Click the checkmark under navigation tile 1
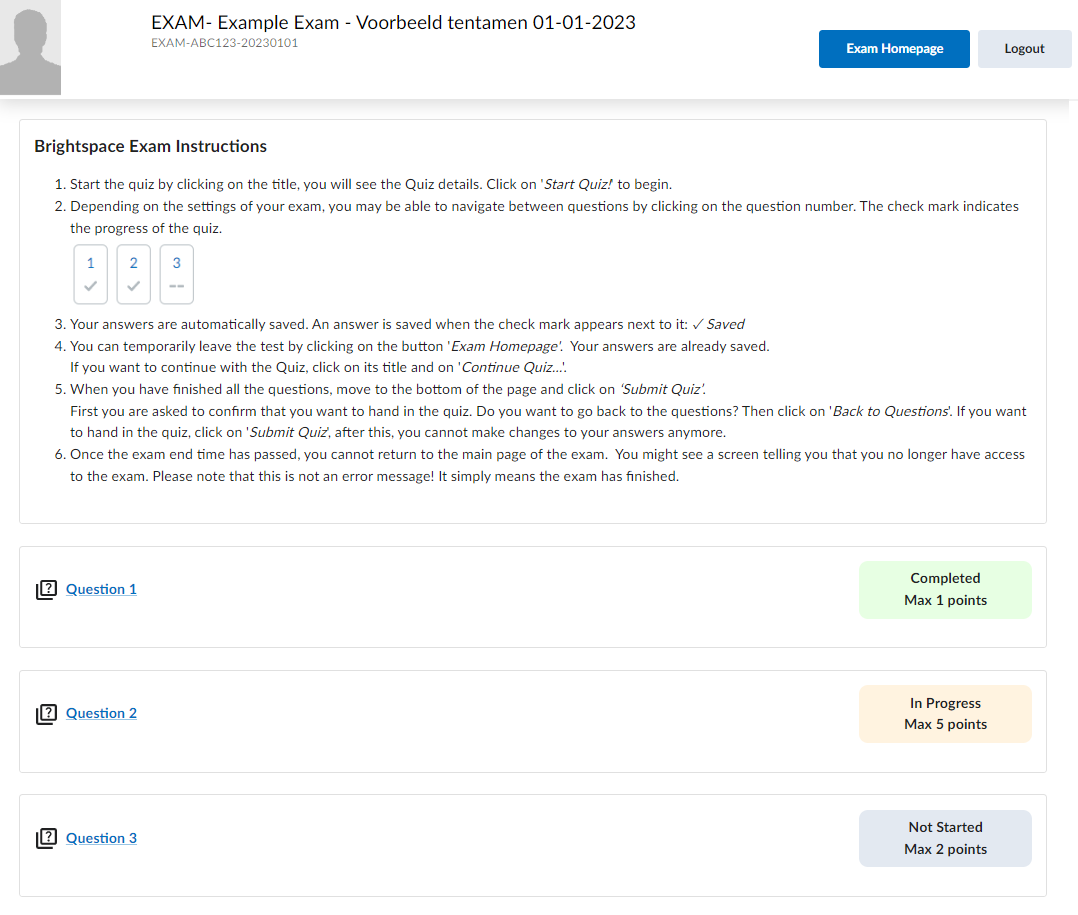Image resolution: width=1078 pixels, height=915 pixels. coord(90,288)
